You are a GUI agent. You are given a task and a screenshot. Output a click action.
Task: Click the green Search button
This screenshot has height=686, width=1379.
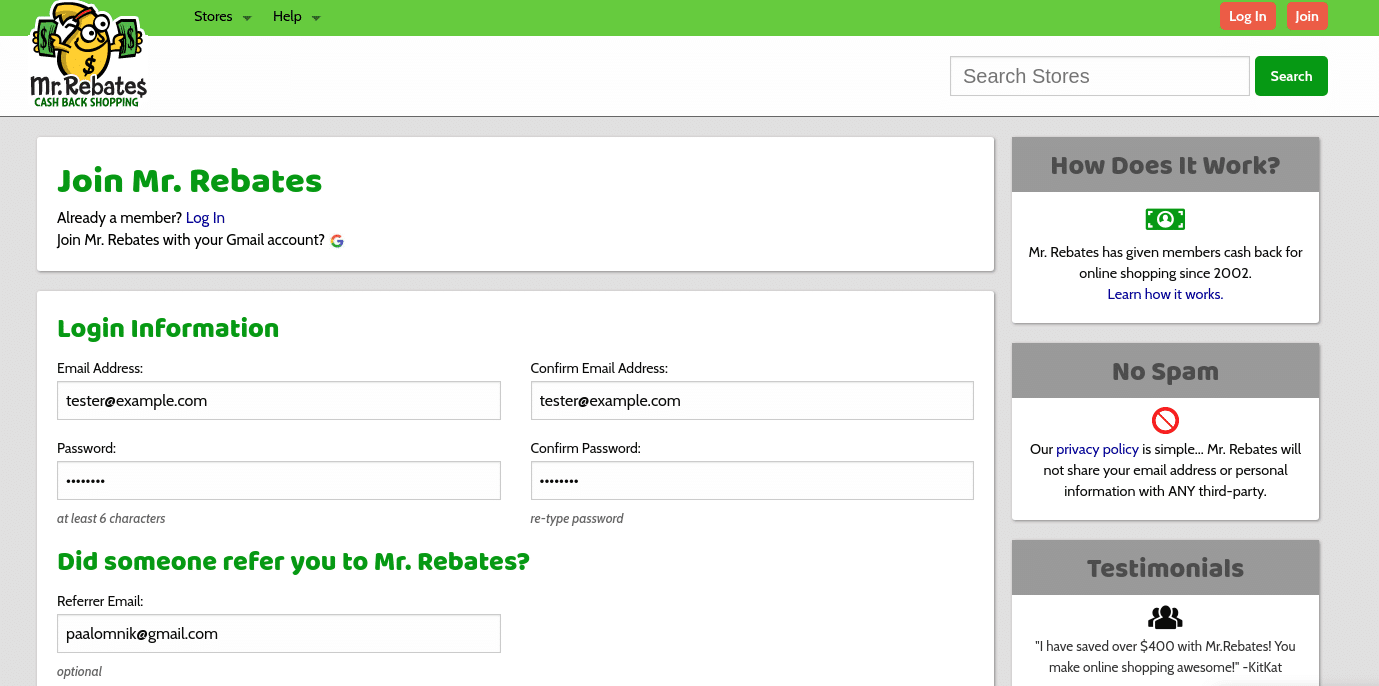pos(1291,76)
